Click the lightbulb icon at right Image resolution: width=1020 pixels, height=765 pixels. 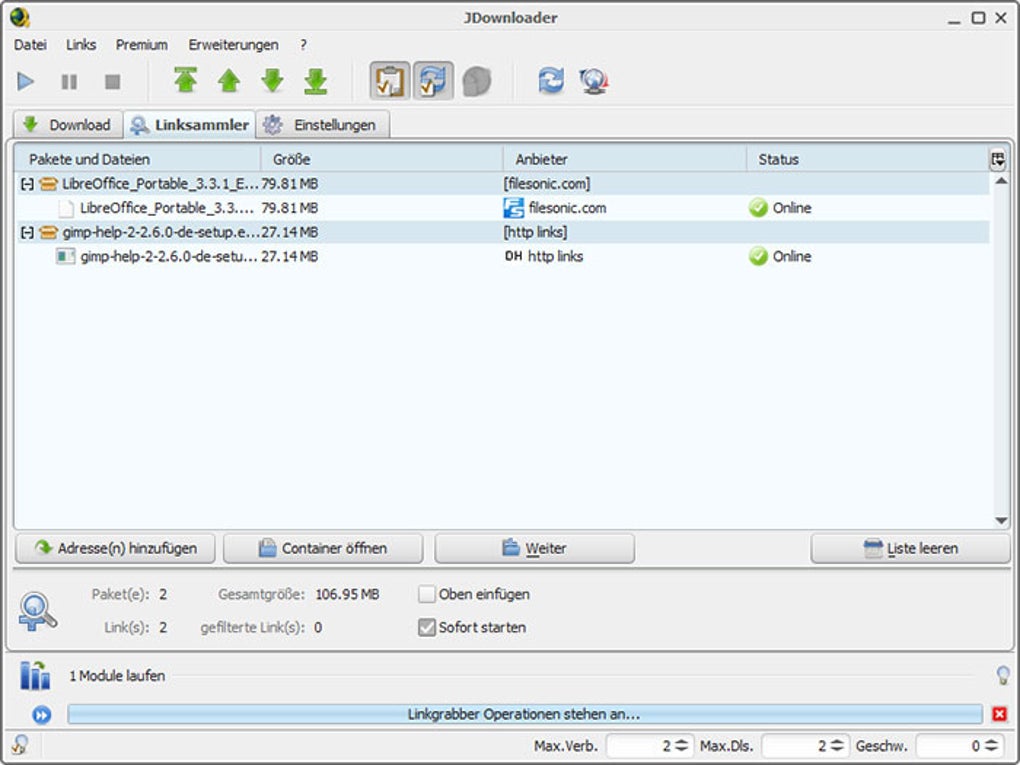[1002, 675]
